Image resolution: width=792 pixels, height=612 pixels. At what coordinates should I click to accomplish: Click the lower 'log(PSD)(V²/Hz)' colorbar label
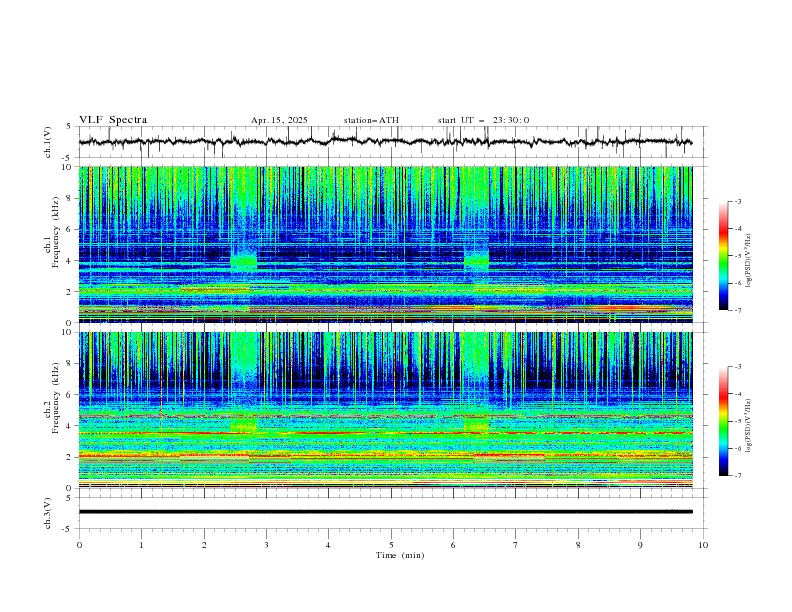748,425
